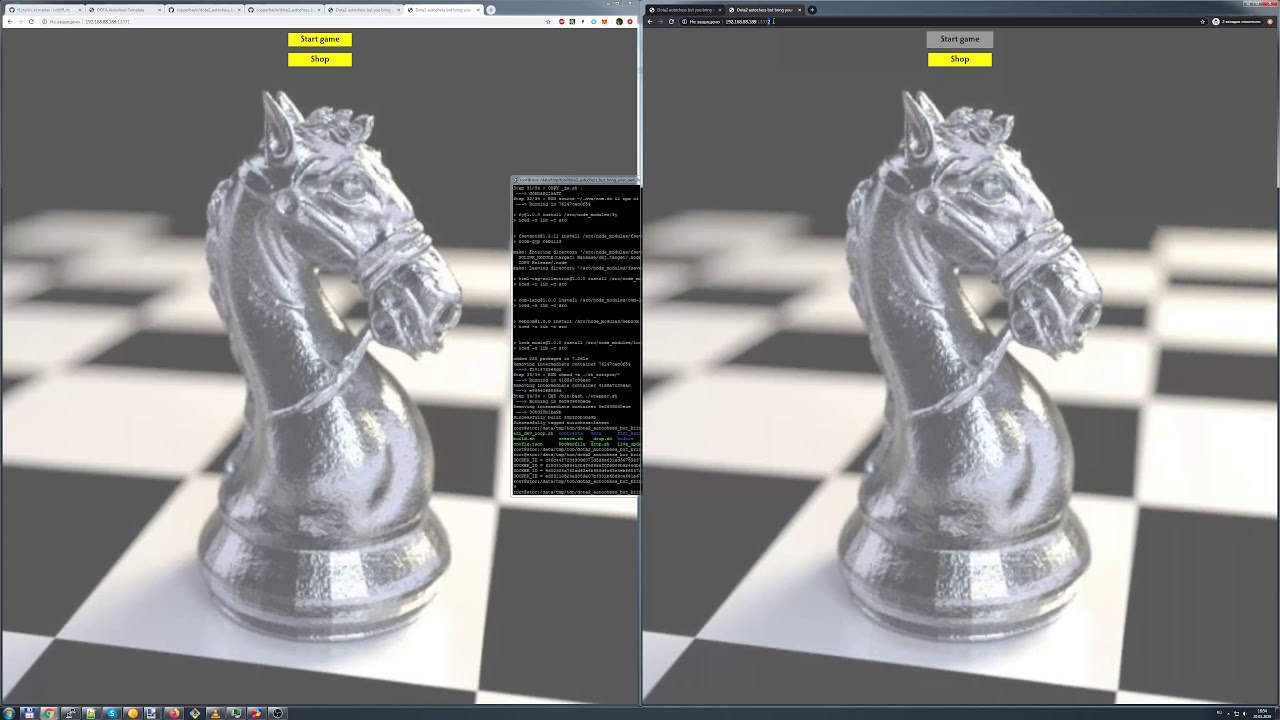Click the MetaMask fox extension icon
Viewport: 1280px width, 720px height.
604,21
